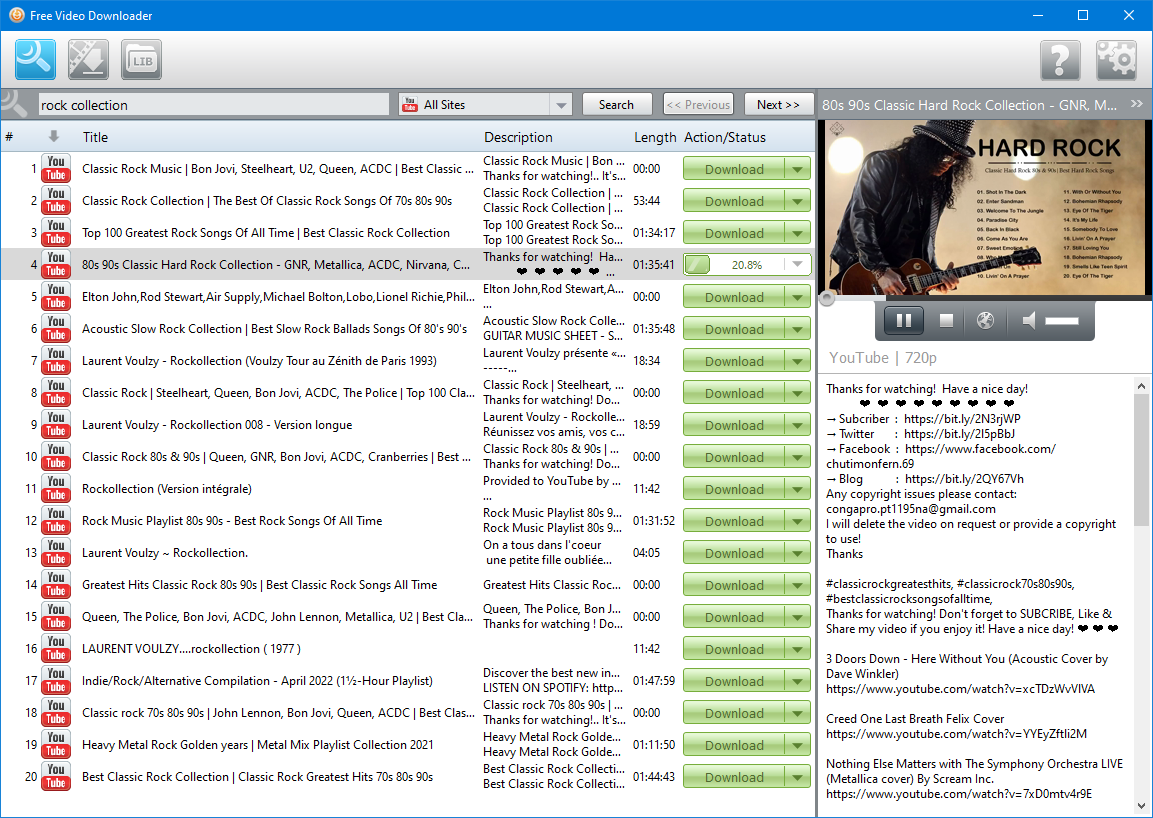Click description scrollbar down arrow

1141,806
